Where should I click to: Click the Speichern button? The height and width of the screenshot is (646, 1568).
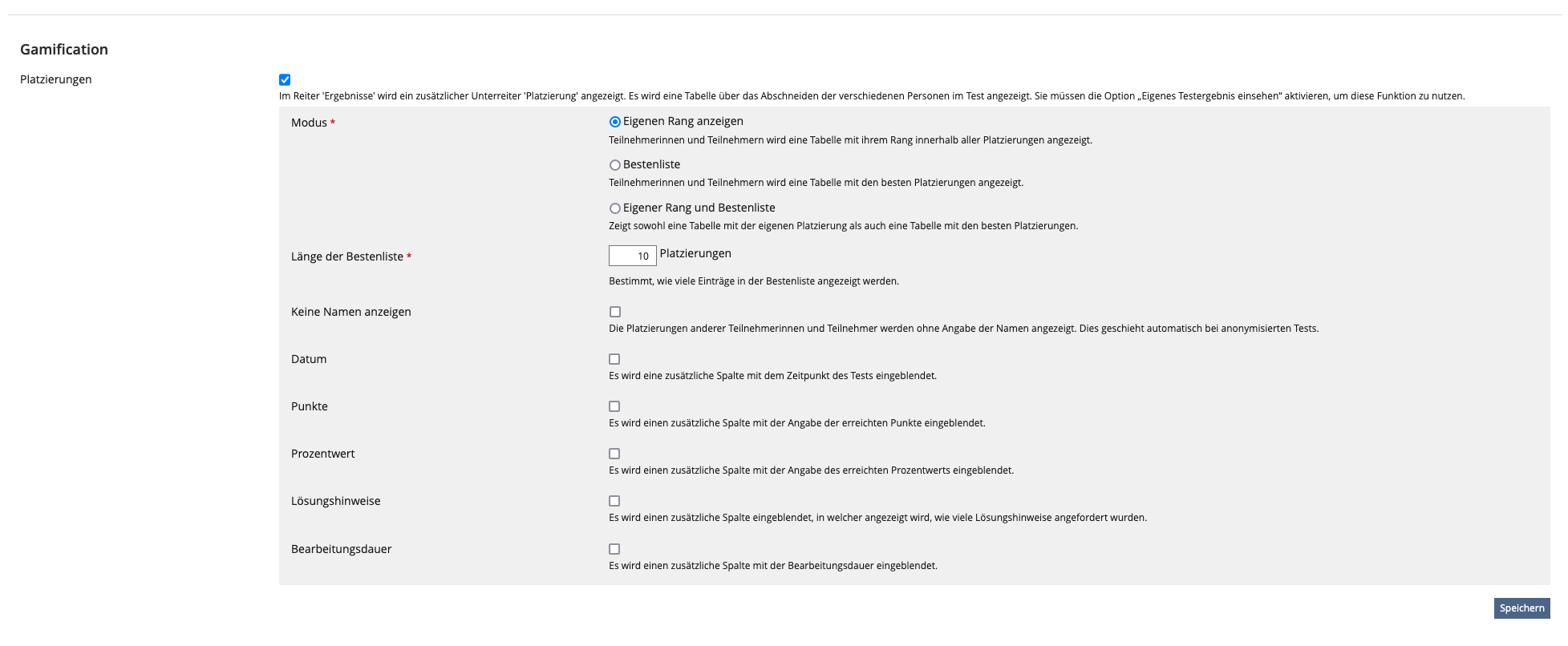point(1521,608)
